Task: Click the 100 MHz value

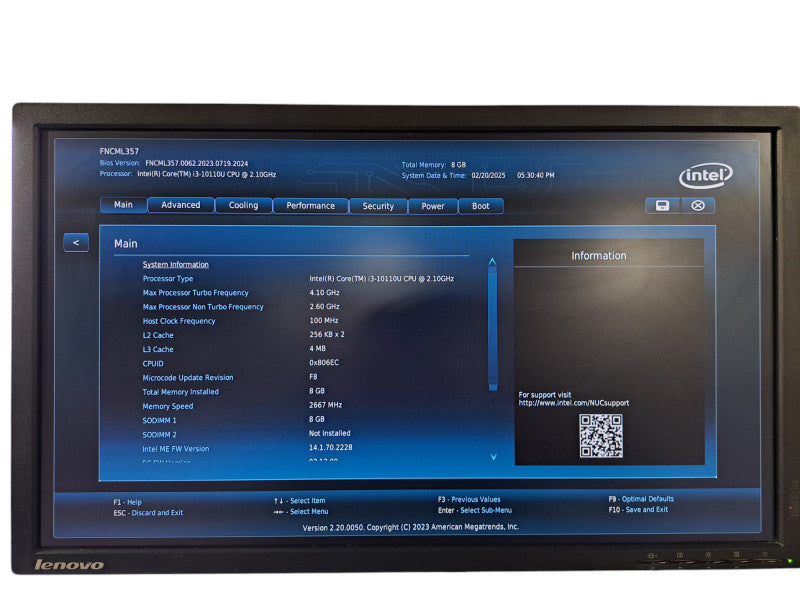Action: pos(323,320)
